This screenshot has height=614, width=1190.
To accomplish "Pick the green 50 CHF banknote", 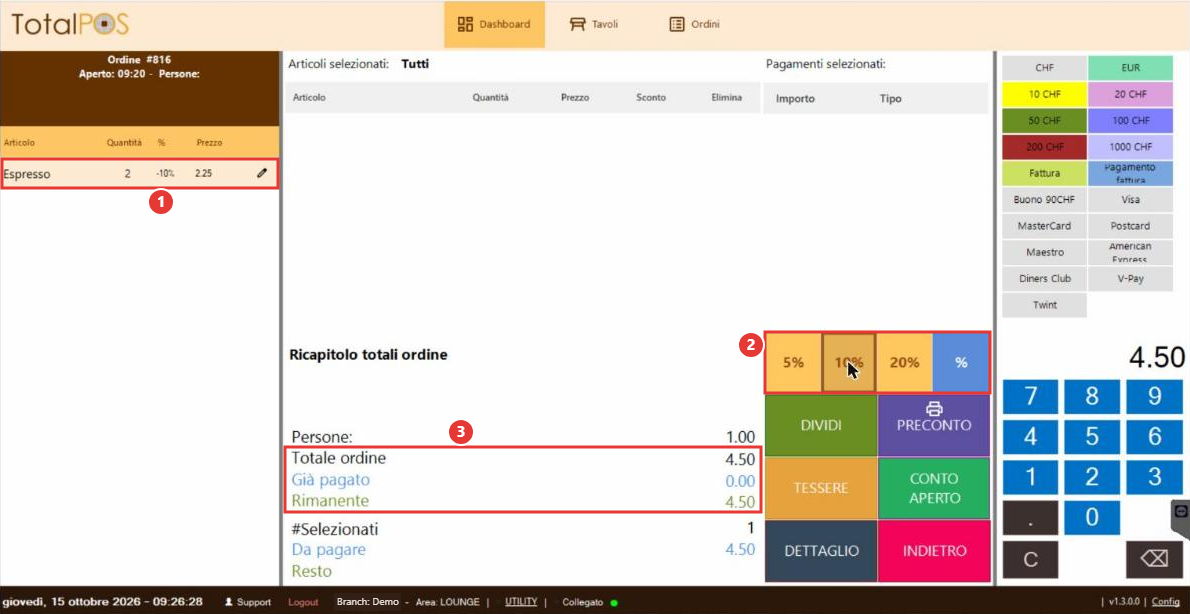I will [1044, 121].
